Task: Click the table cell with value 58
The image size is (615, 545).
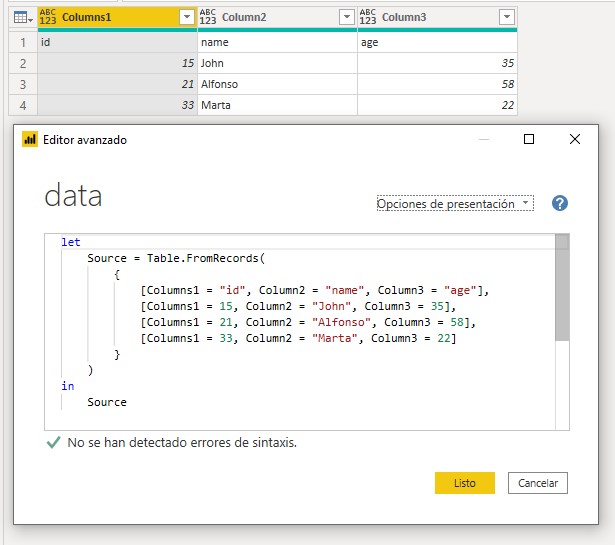Action: point(437,84)
